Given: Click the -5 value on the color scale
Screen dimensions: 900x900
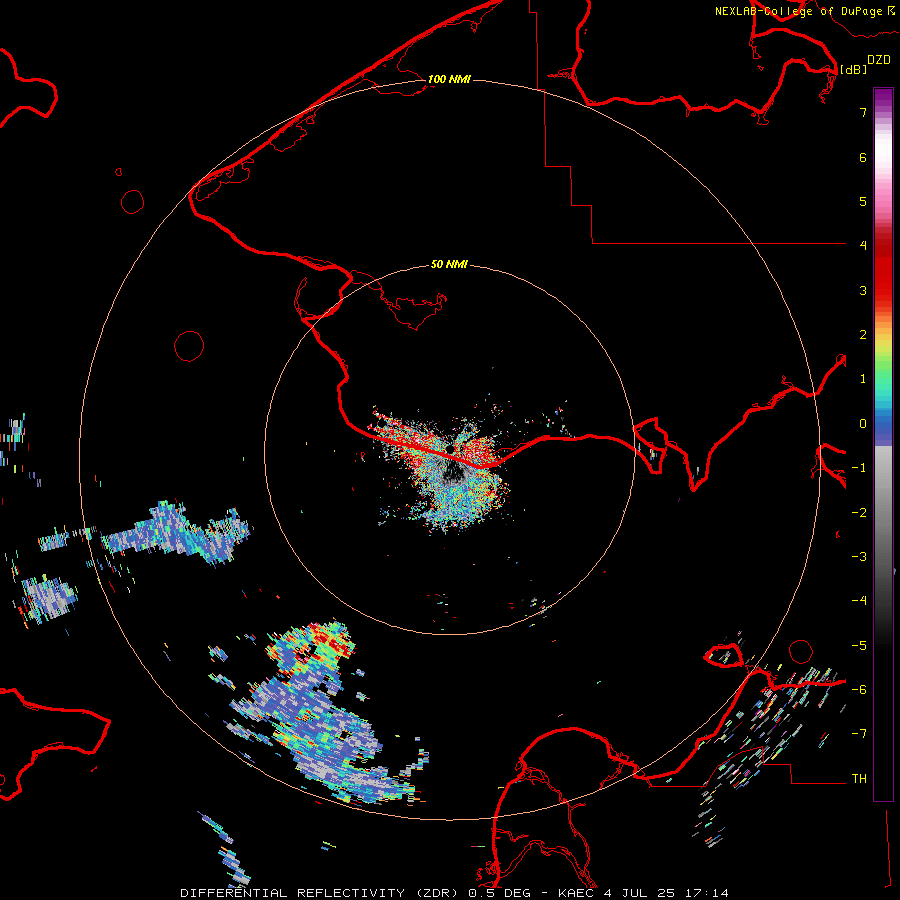Looking at the screenshot, I should [x=859, y=646].
